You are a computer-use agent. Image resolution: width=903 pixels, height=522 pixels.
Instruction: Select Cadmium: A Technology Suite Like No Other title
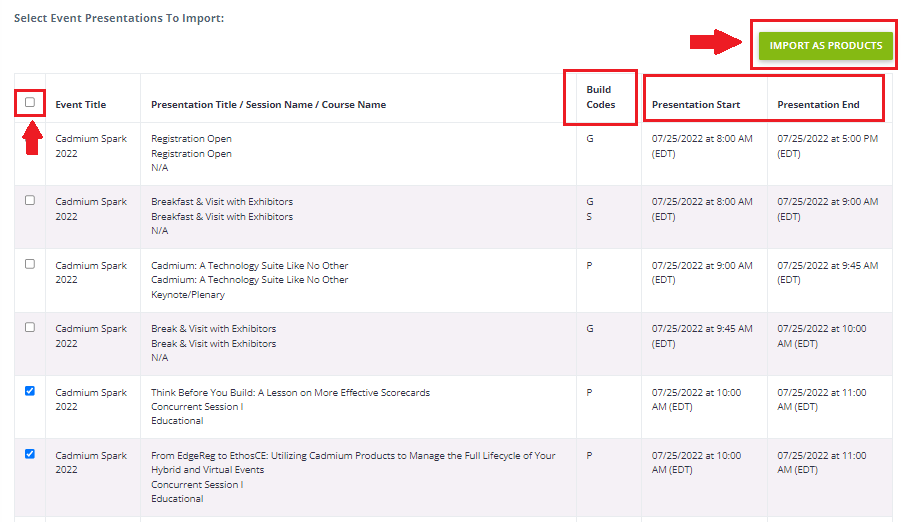pos(249,266)
